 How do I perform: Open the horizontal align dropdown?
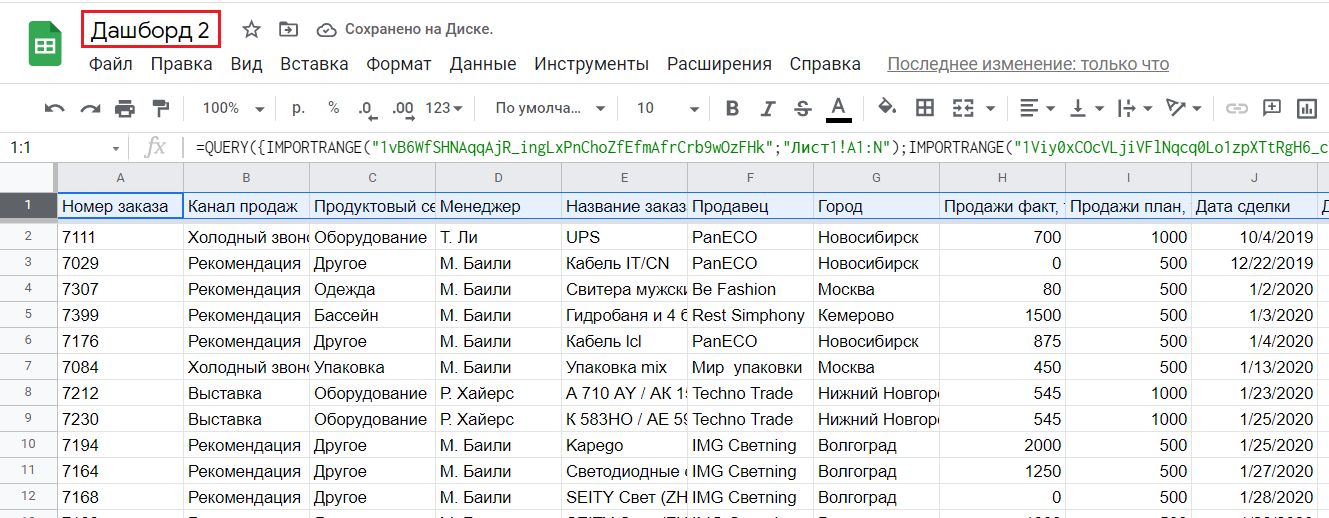coord(1036,108)
